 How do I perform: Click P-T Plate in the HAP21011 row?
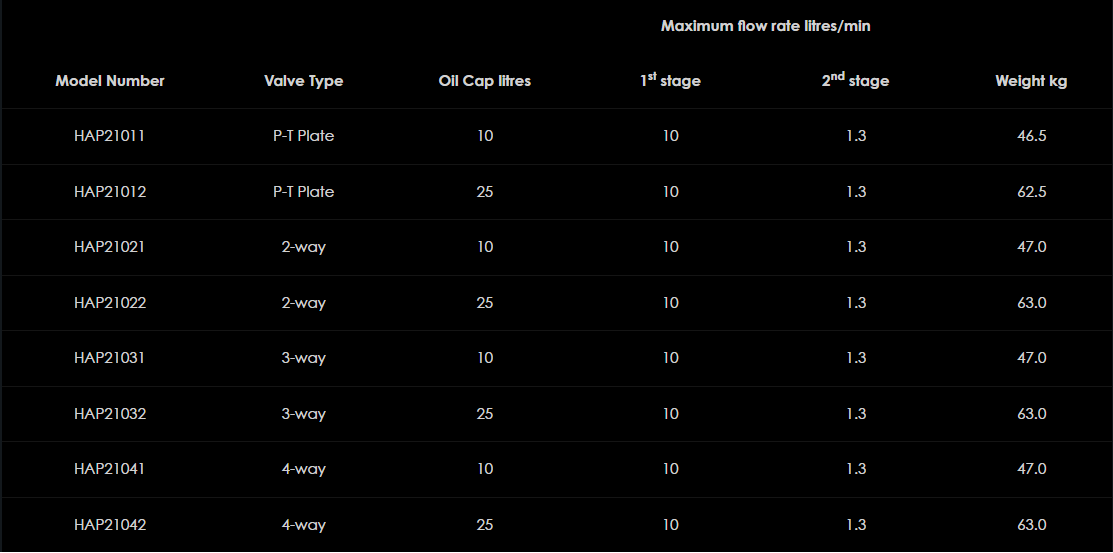(303, 136)
